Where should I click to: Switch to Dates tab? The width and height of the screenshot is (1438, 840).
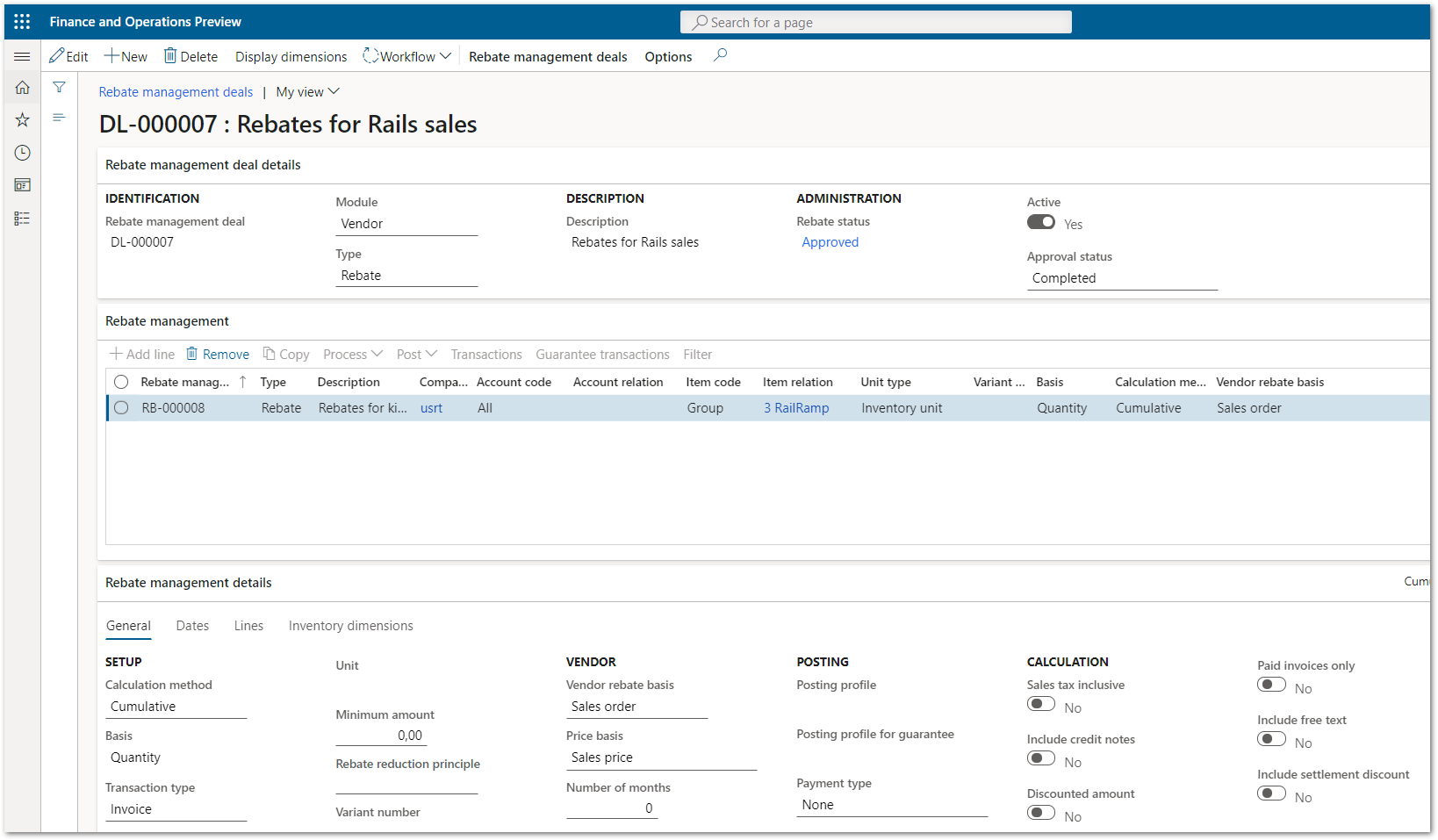click(x=192, y=626)
